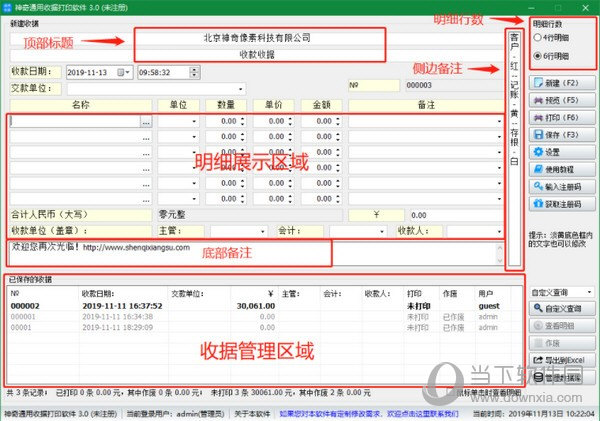Click 查看明细 view details button
The image size is (600, 421).
562,326
